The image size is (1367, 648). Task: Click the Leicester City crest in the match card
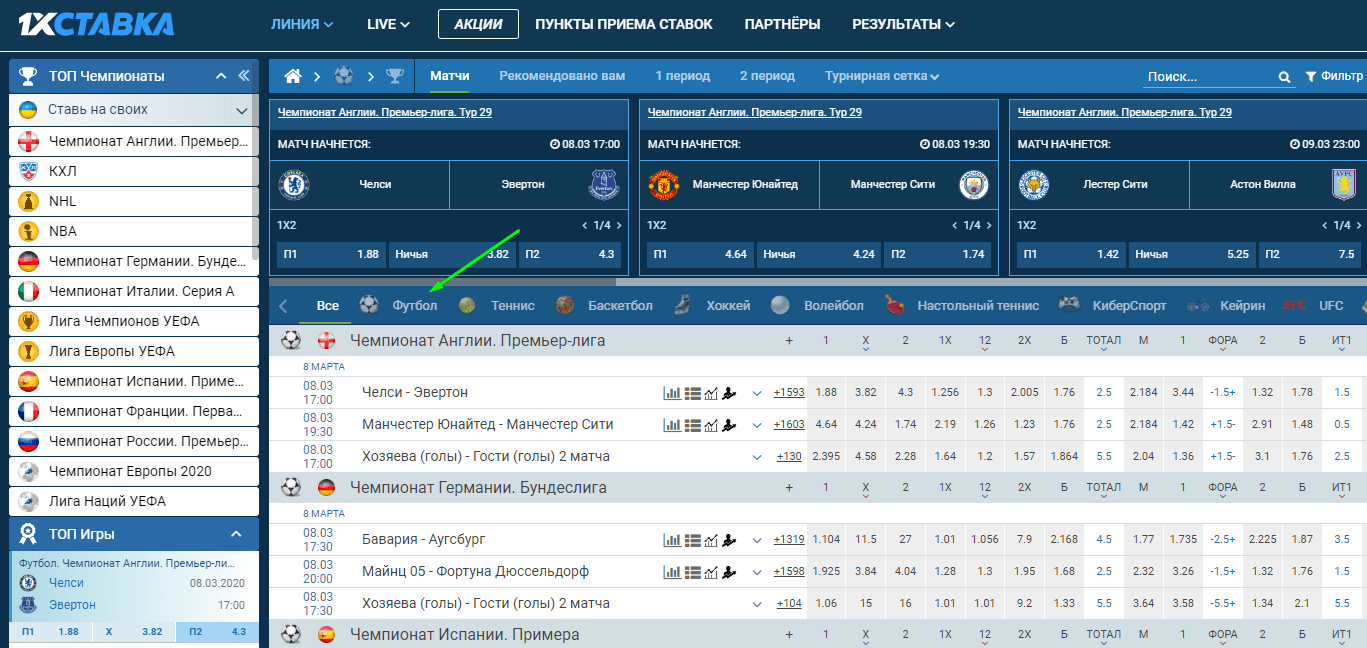(x=1034, y=185)
